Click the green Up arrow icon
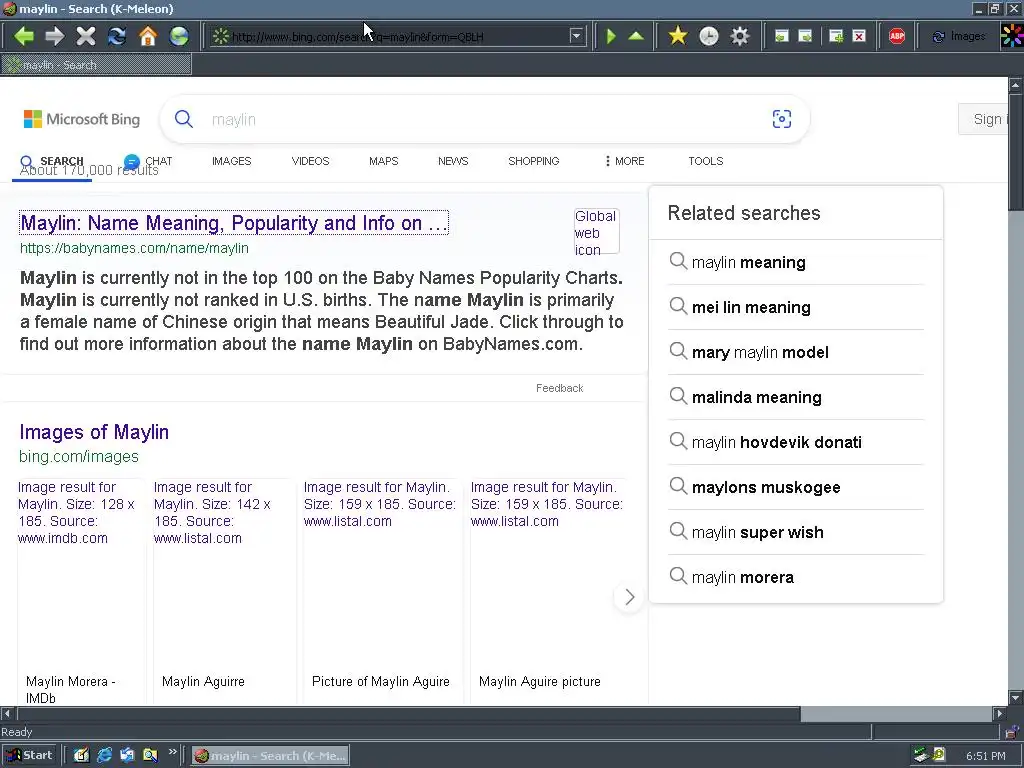Image resolution: width=1024 pixels, height=768 pixels. click(636, 36)
